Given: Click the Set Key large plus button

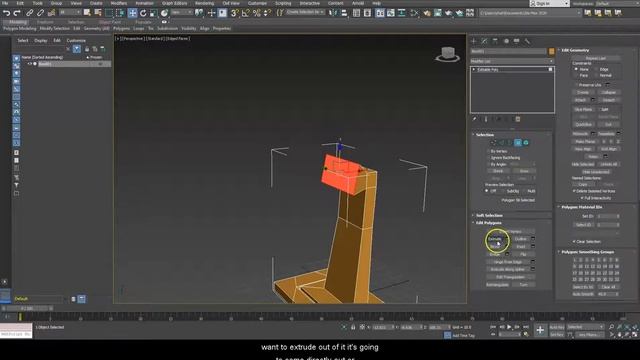Looking at the screenshot, I should (x=540, y=330).
